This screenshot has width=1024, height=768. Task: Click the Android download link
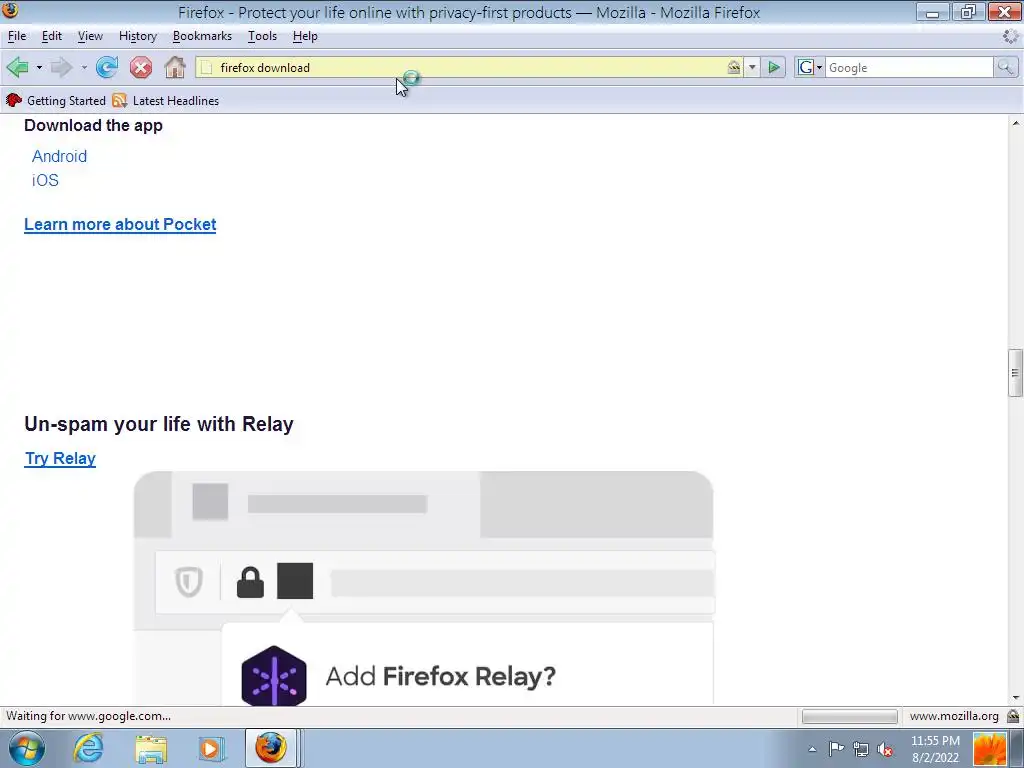59,156
